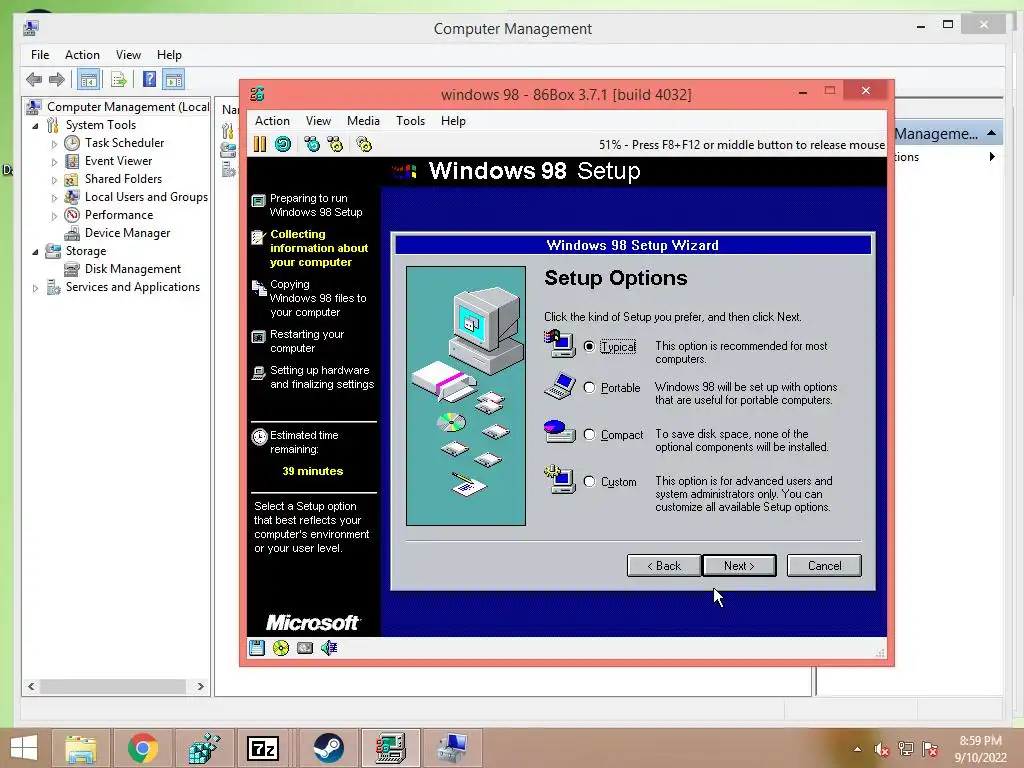
Task: Click the Ctrl+Alt+Esc toolbar icon
Action: (335, 144)
